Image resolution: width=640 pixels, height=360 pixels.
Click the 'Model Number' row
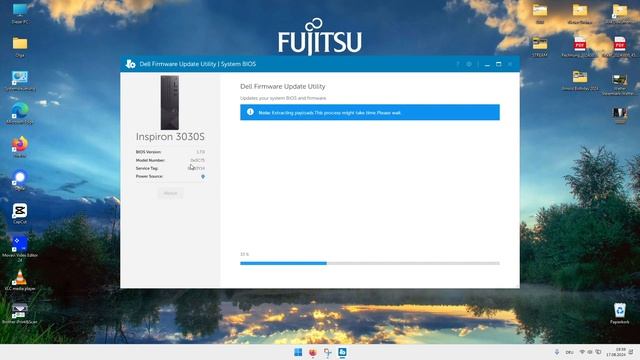[170, 160]
